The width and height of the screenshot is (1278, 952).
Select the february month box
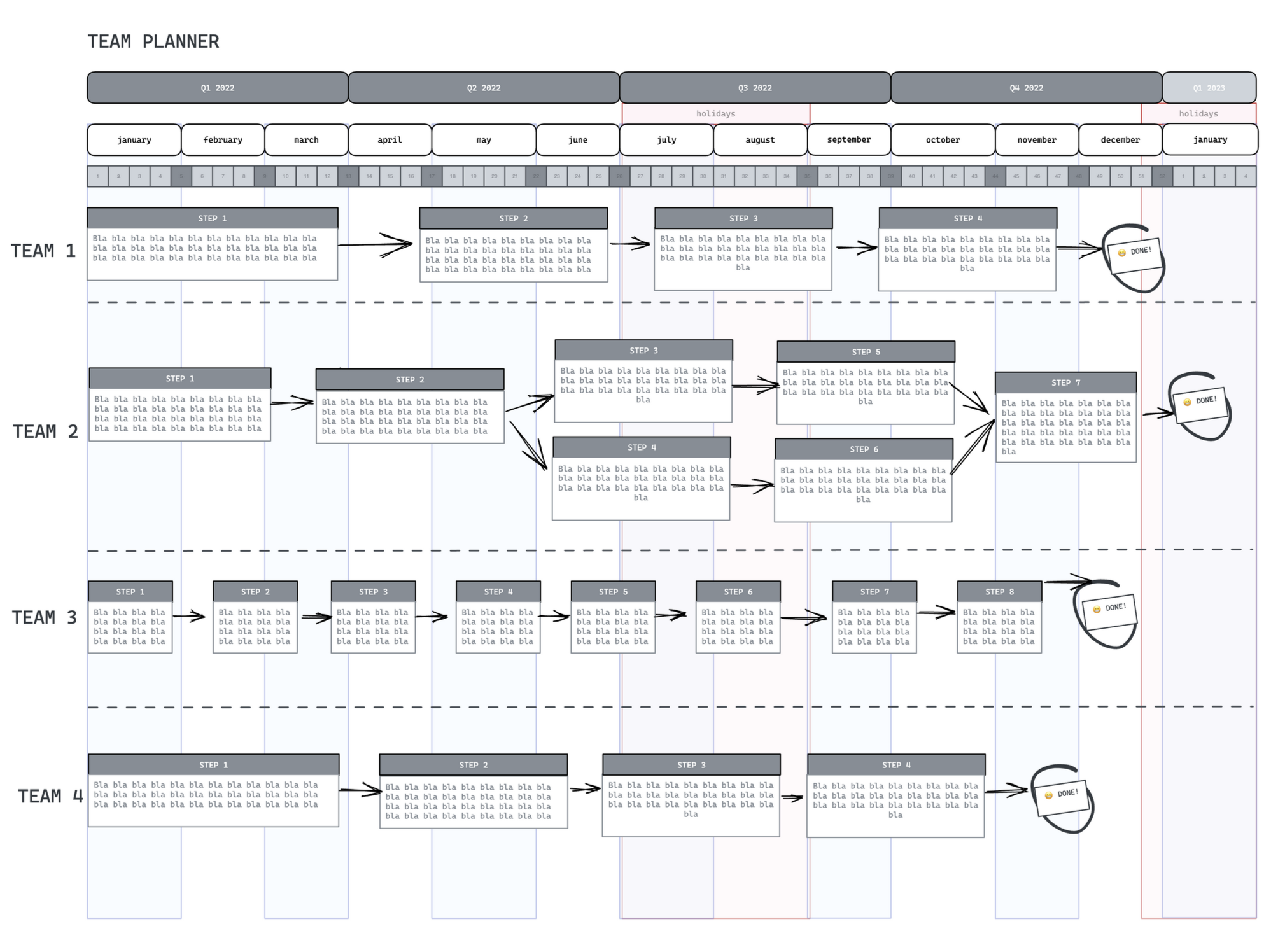(x=223, y=140)
